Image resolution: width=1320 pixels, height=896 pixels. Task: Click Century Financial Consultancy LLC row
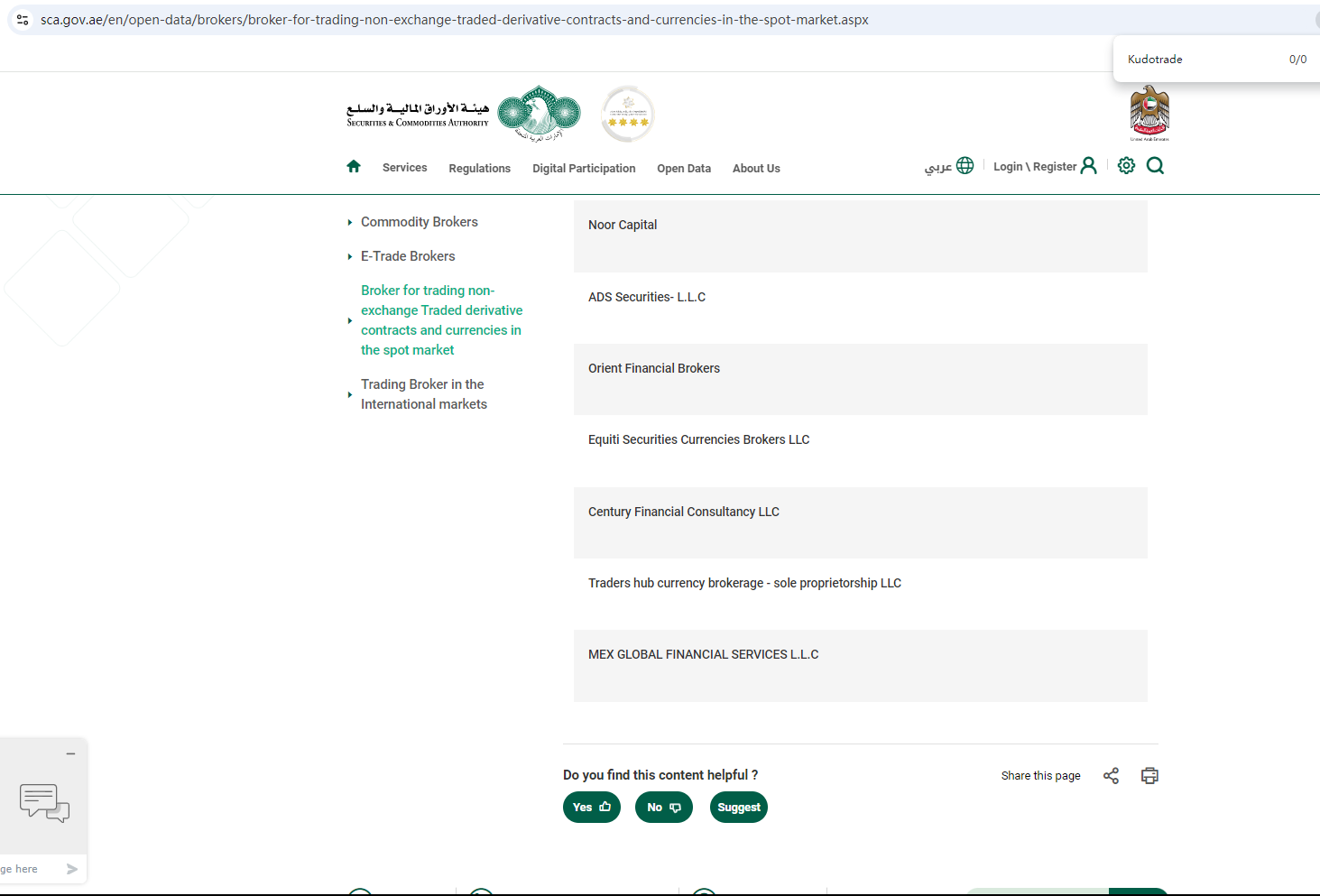click(x=861, y=522)
